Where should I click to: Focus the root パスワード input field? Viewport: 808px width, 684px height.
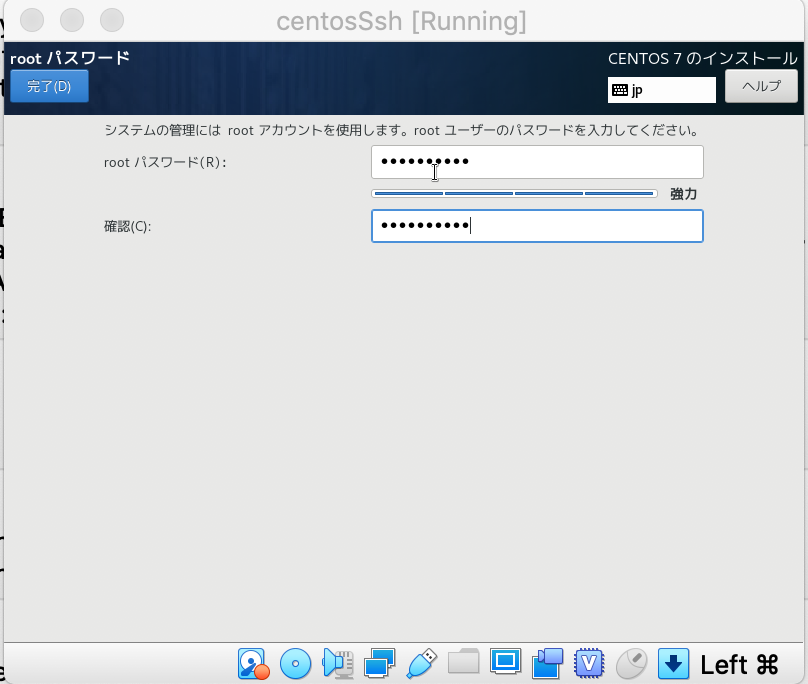click(537, 161)
